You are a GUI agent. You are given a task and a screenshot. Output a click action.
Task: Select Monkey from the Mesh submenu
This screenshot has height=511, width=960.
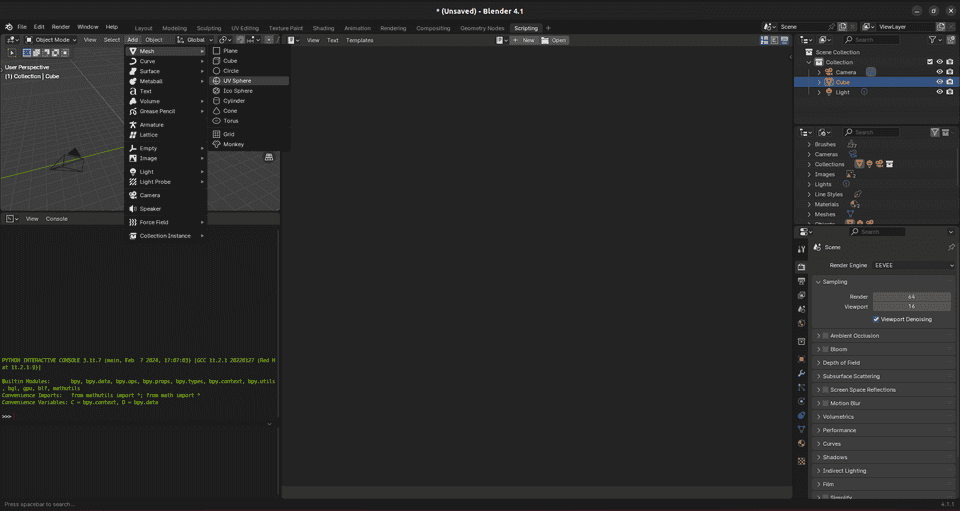coord(233,144)
